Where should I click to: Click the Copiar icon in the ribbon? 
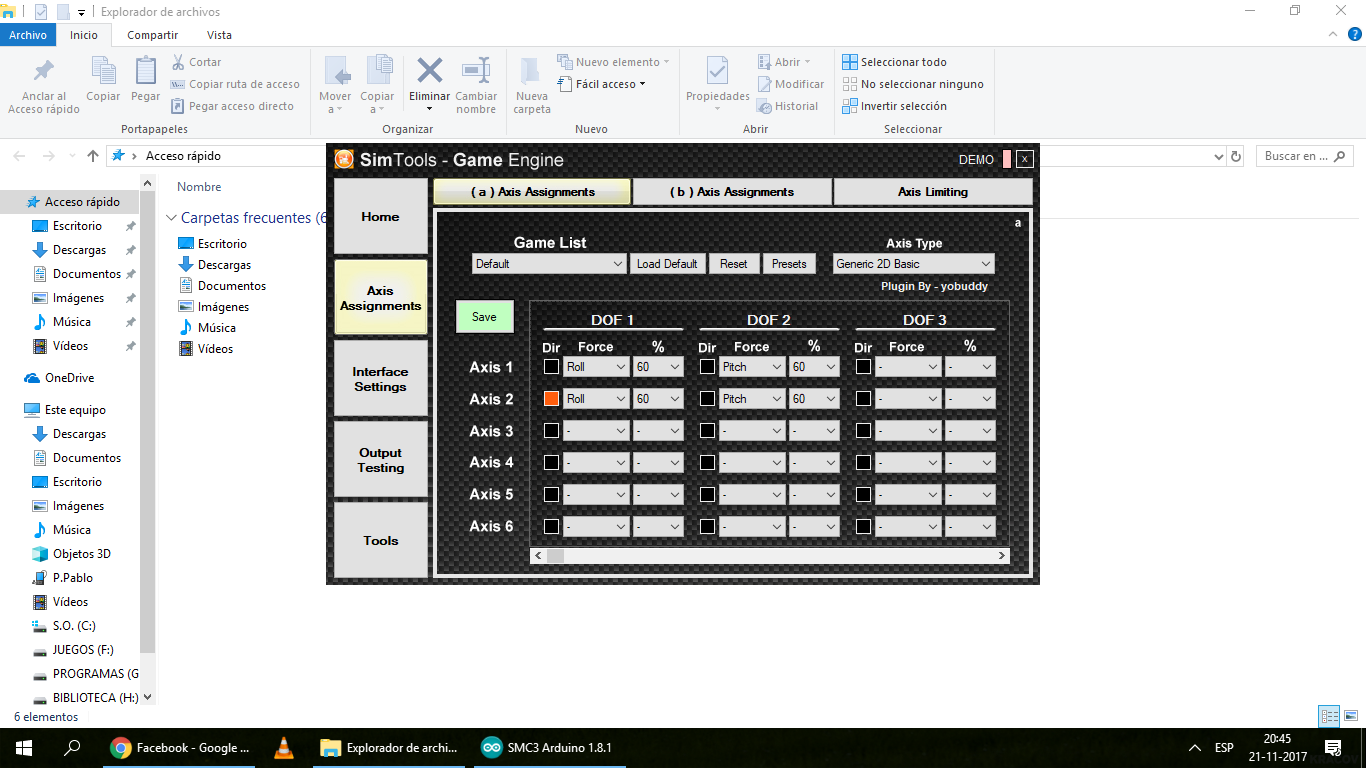(x=103, y=71)
